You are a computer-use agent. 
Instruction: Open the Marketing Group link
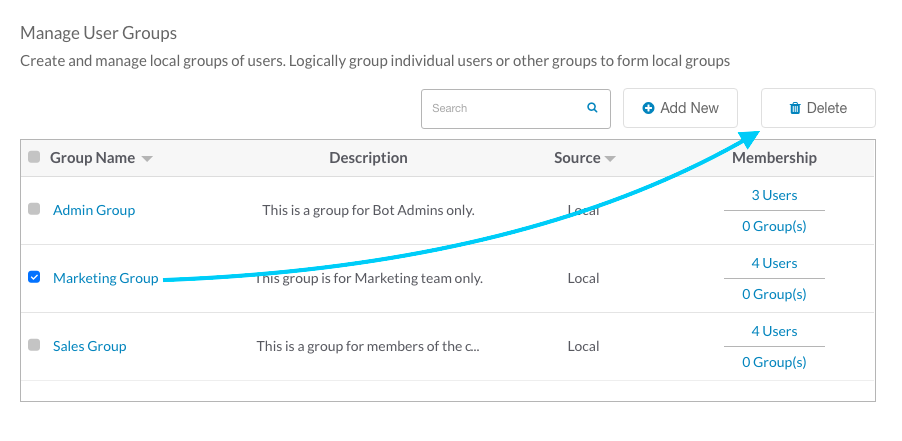(x=105, y=278)
